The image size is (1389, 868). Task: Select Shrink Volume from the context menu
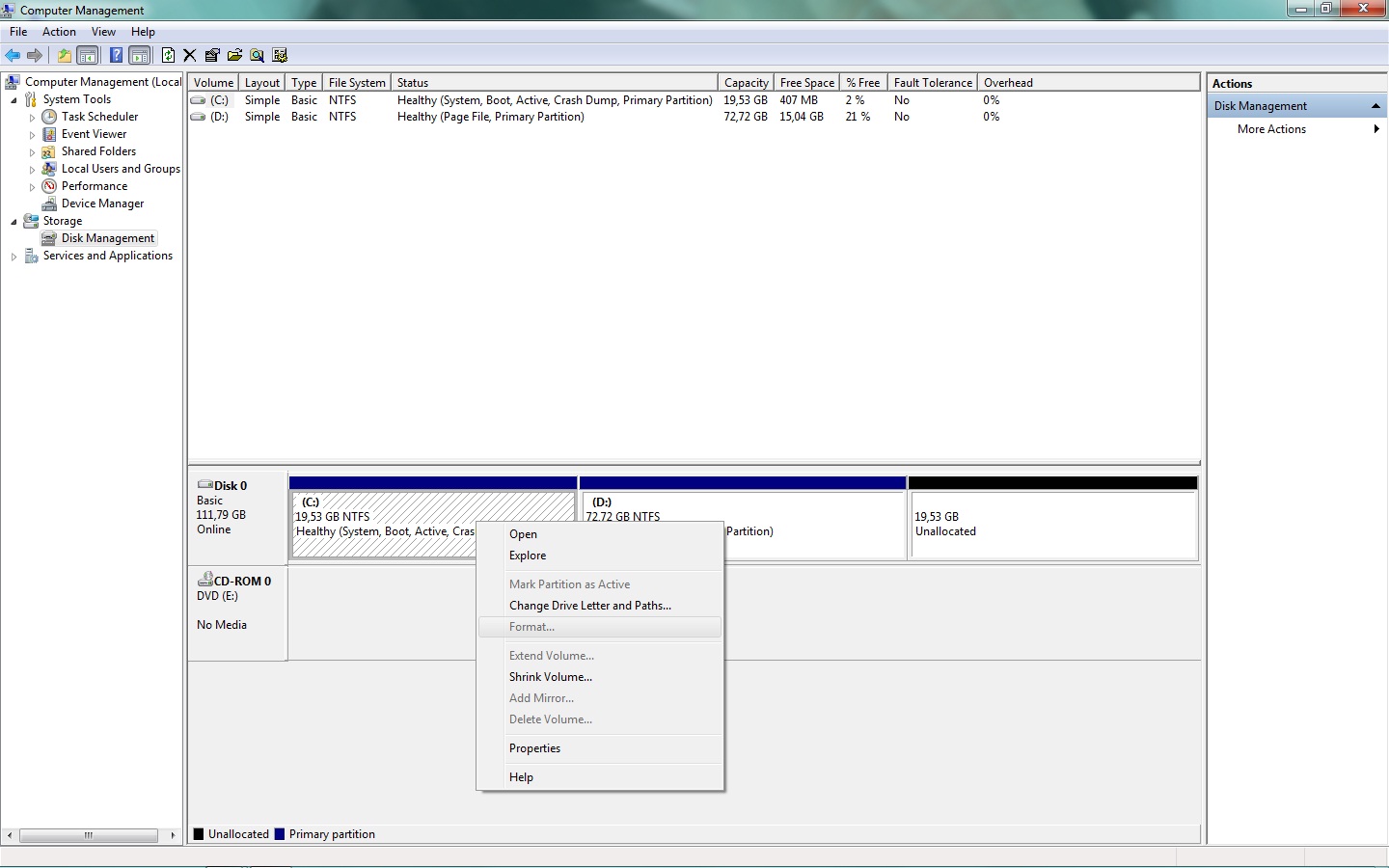tap(550, 677)
